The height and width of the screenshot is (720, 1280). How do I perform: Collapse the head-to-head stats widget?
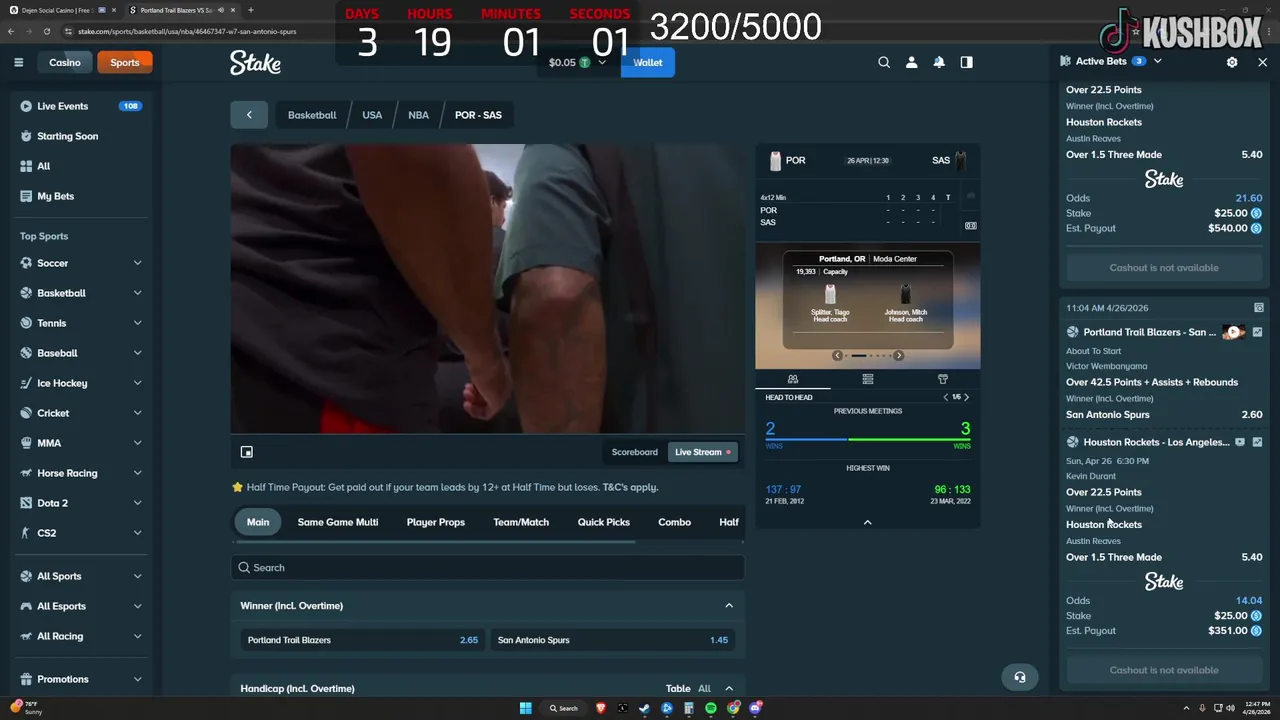[x=867, y=522]
